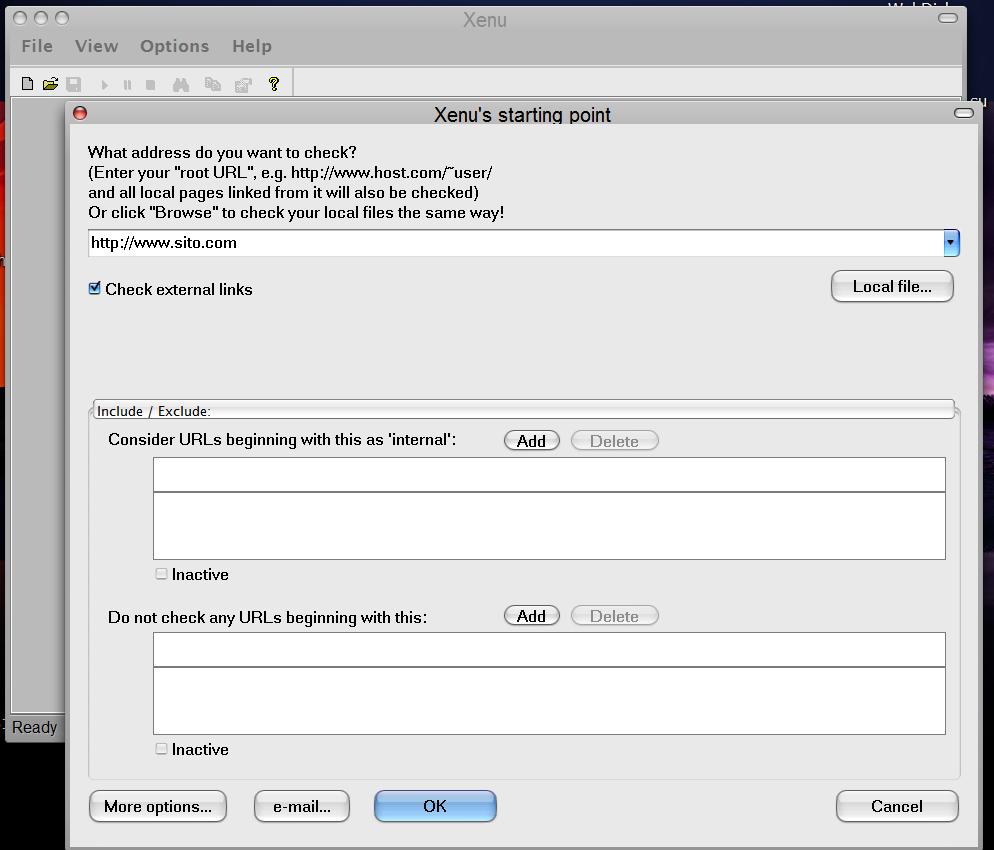
Task: Click the Properties toolbar icon
Action: 243,85
